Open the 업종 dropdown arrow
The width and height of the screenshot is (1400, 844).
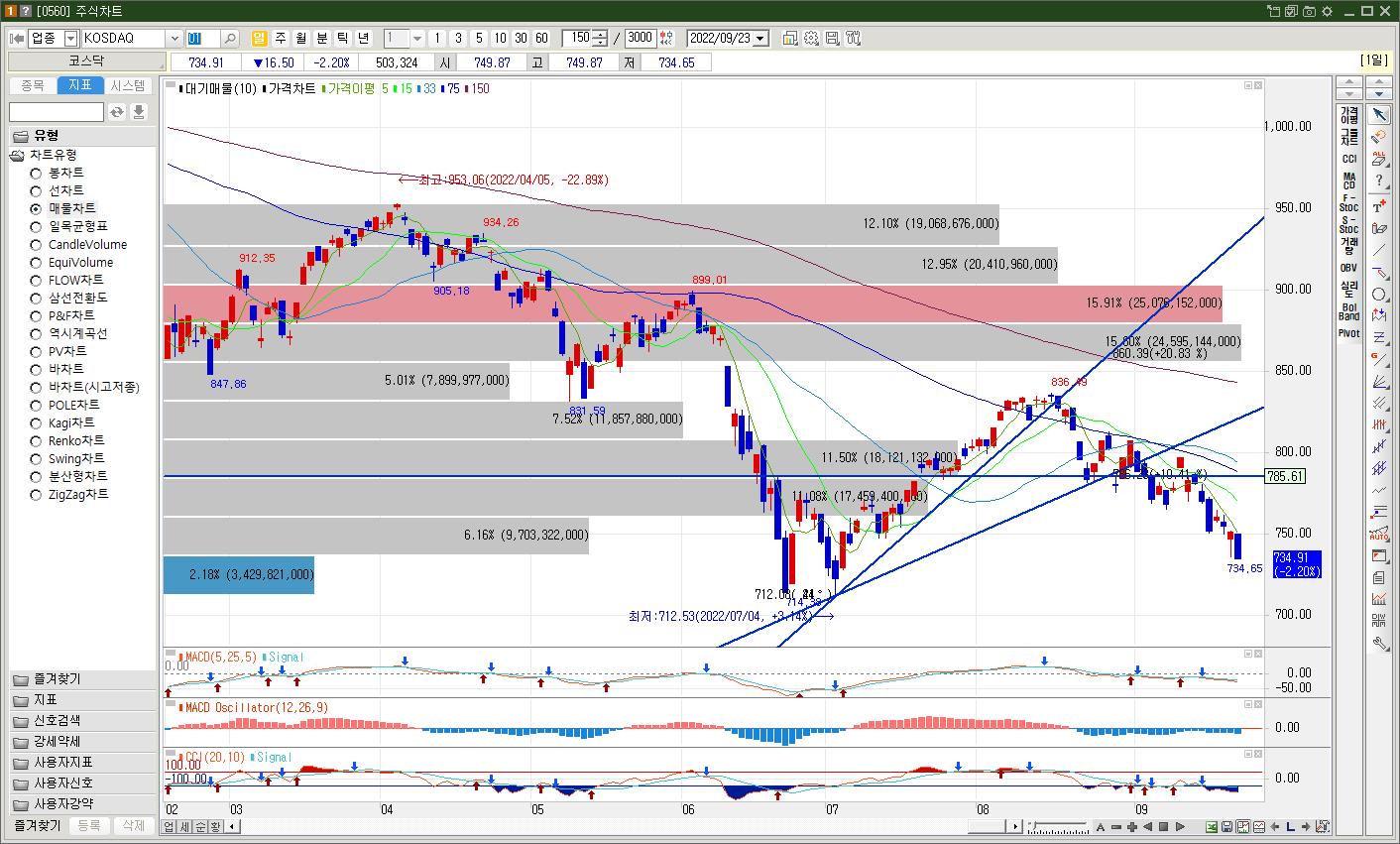point(70,39)
